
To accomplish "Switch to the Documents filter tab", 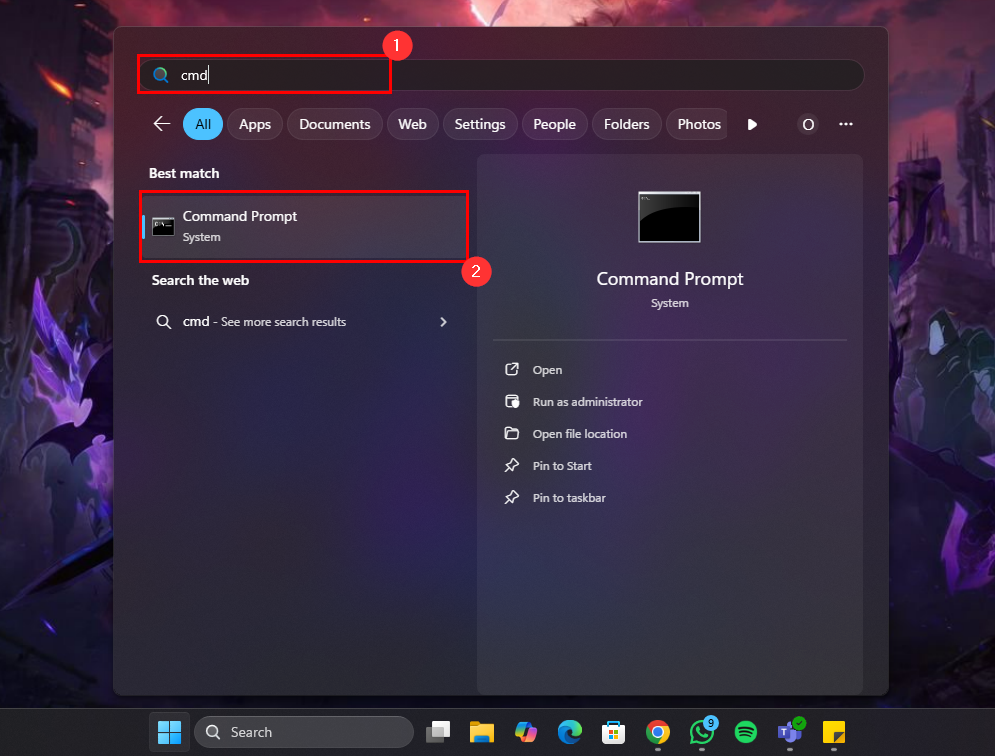I will pyautogui.click(x=335, y=124).
